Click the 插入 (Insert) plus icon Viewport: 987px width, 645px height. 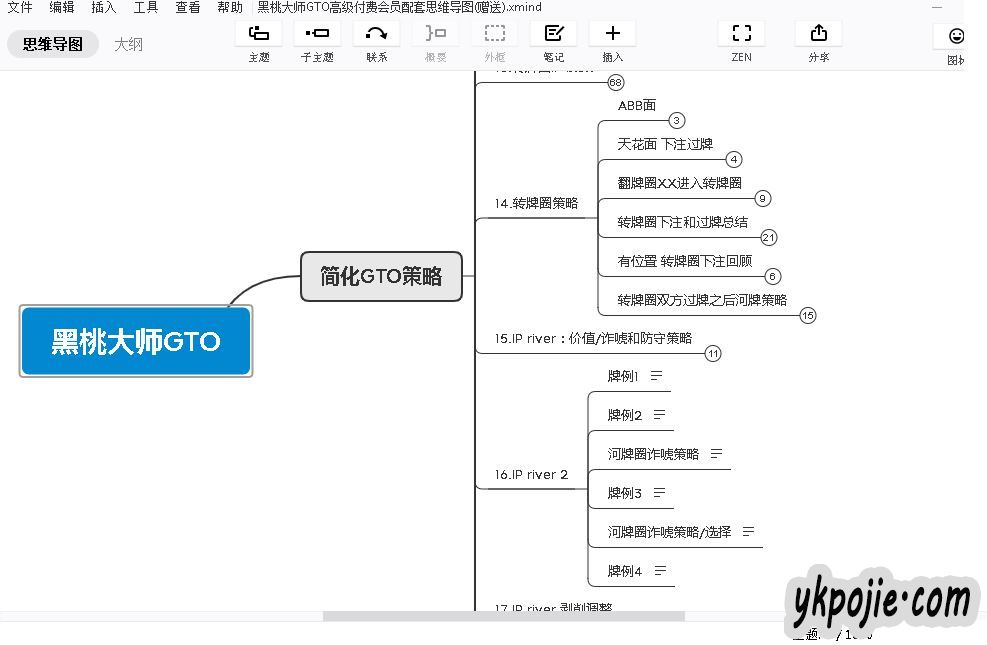tap(612, 34)
